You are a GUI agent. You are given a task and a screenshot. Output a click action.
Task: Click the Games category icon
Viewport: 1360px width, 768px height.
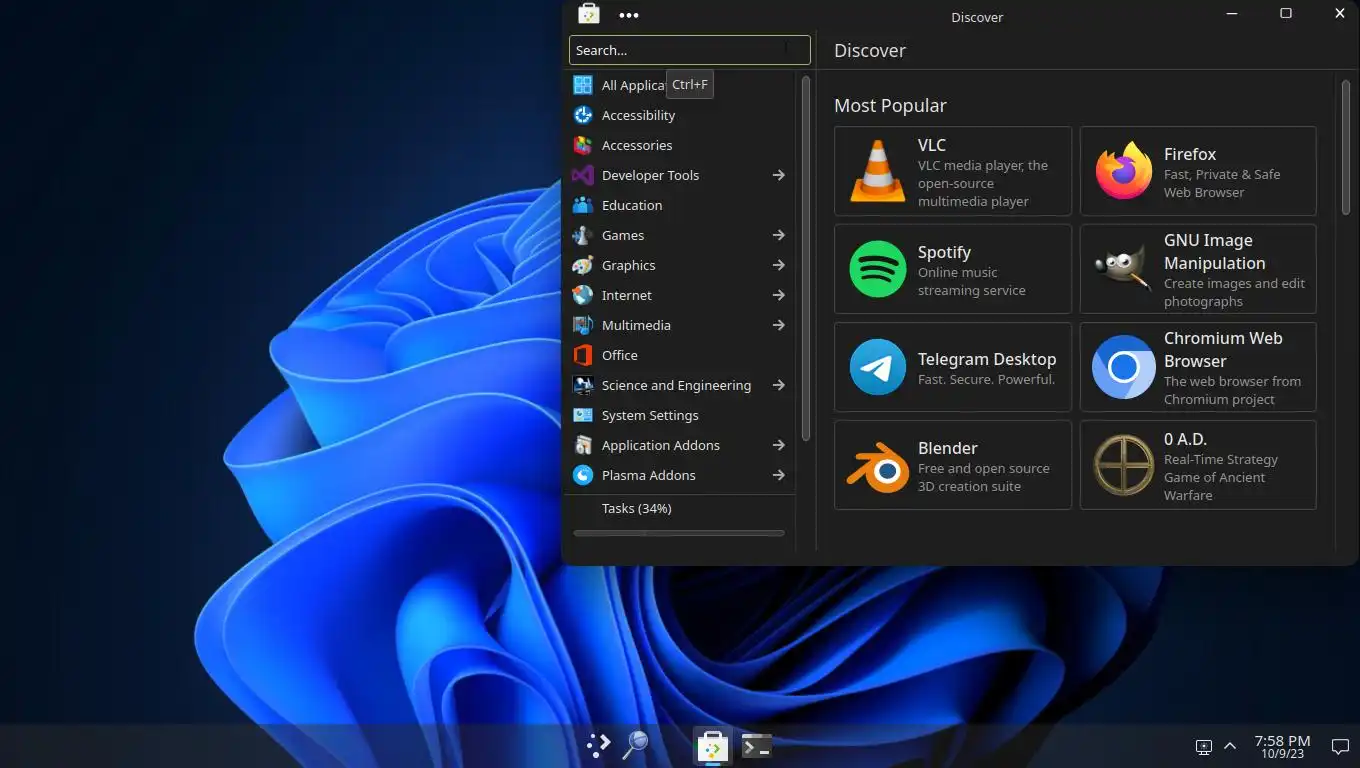tap(583, 235)
